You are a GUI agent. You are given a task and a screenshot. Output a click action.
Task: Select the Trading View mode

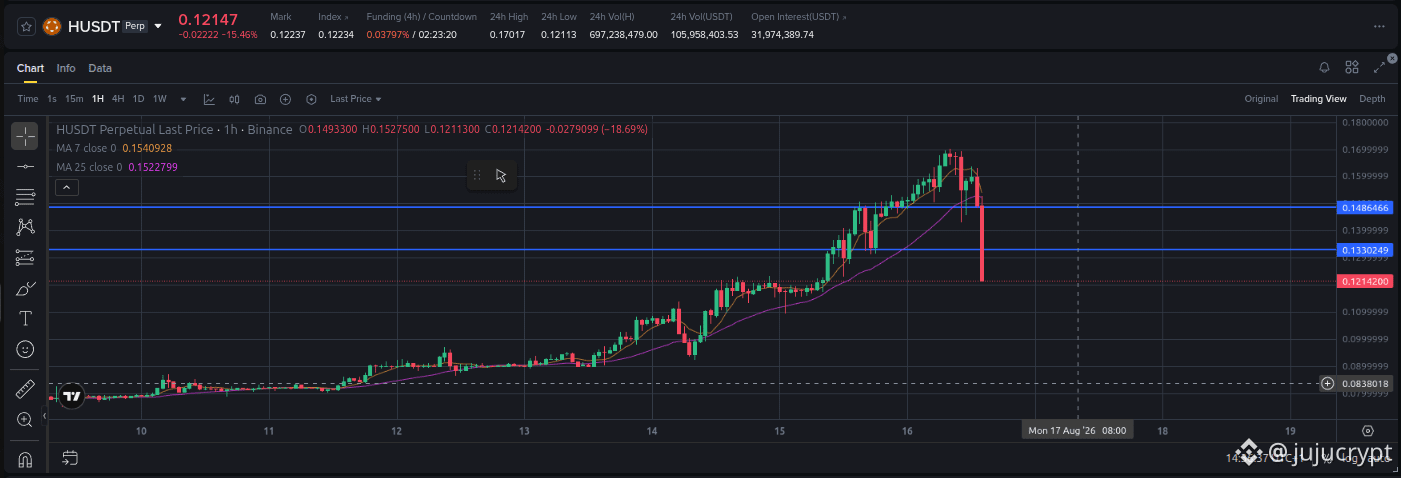(1318, 99)
